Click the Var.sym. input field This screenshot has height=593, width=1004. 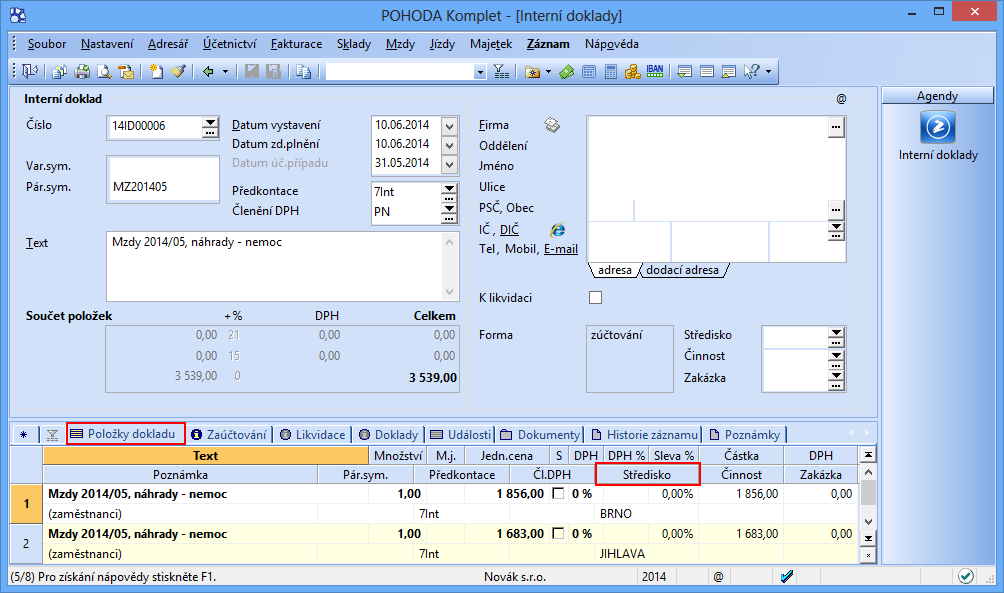click(x=163, y=167)
